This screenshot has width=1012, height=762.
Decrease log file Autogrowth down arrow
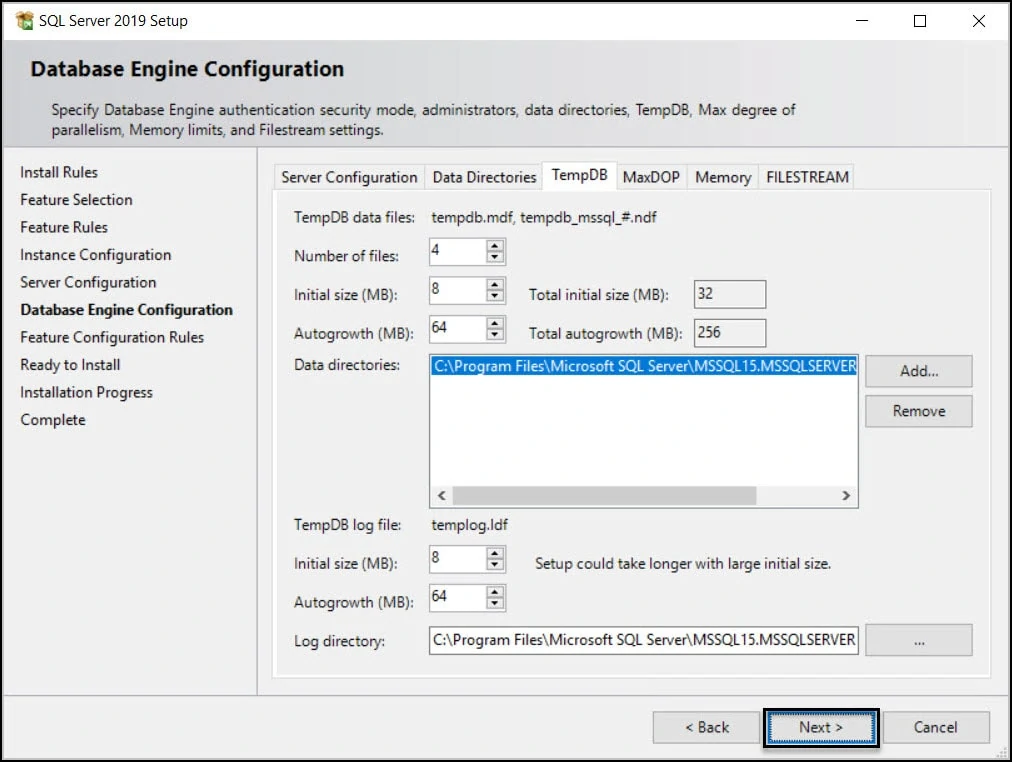[x=495, y=603]
